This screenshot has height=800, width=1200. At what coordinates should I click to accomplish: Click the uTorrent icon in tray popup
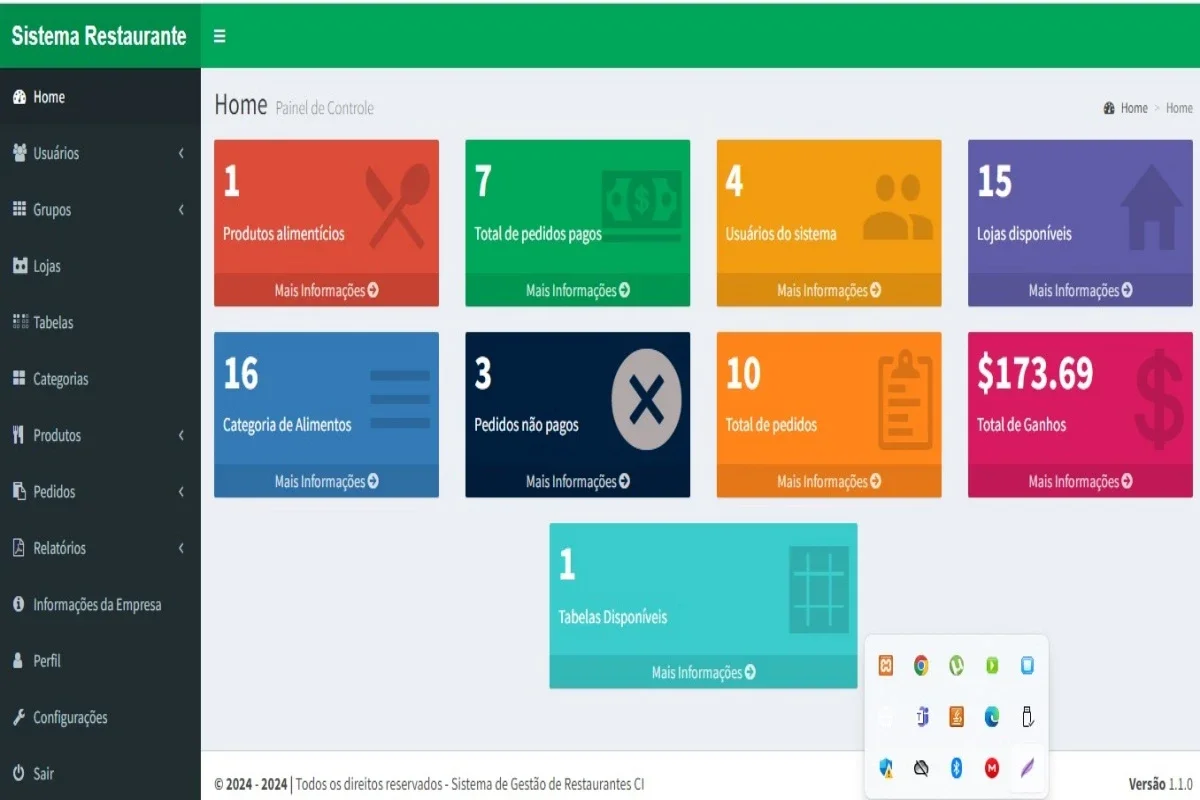point(956,665)
